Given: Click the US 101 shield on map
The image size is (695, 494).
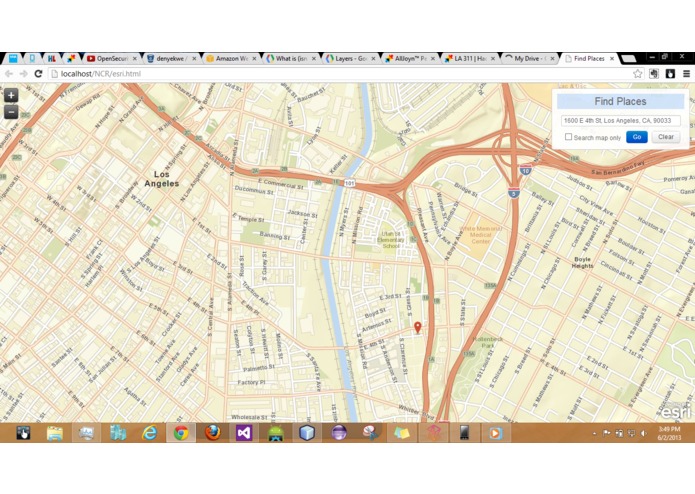Looking at the screenshot, I should [x=350, y=183].
